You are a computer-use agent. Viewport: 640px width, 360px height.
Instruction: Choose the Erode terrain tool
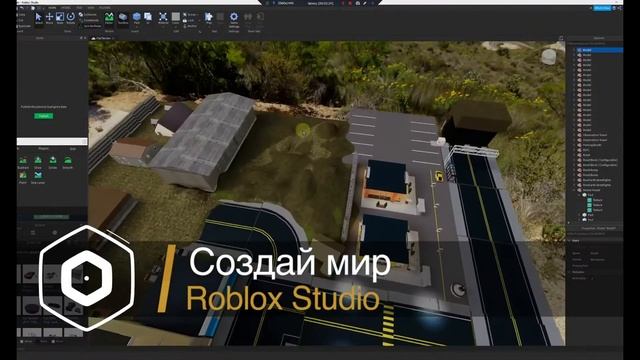point(53,162)
